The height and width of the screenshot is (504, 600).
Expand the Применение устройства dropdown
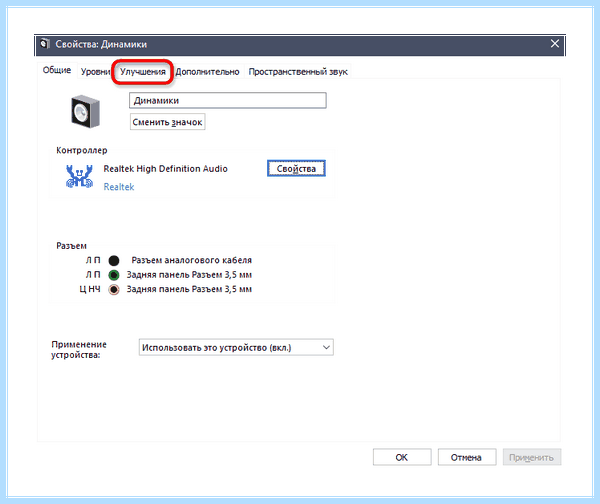click(x=236, y=347)
